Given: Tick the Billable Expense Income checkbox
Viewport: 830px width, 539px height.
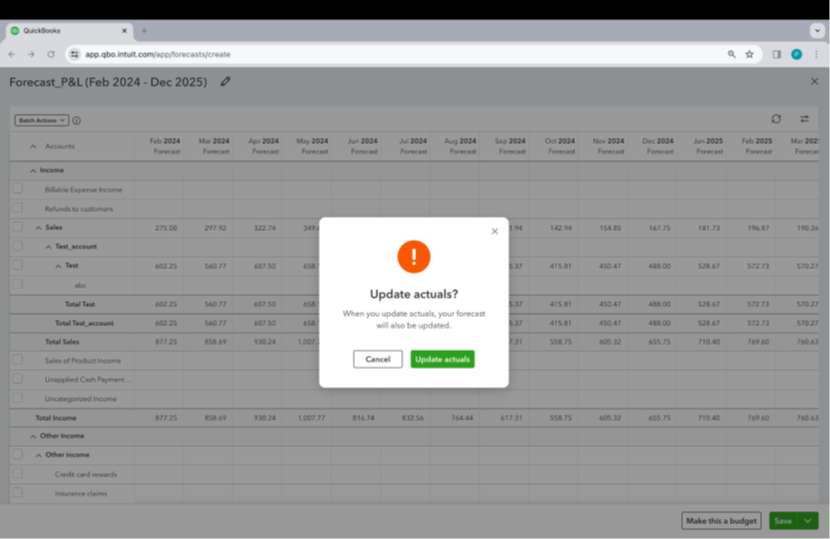Looking at the screenshot, I should click(x=17, y=189).
